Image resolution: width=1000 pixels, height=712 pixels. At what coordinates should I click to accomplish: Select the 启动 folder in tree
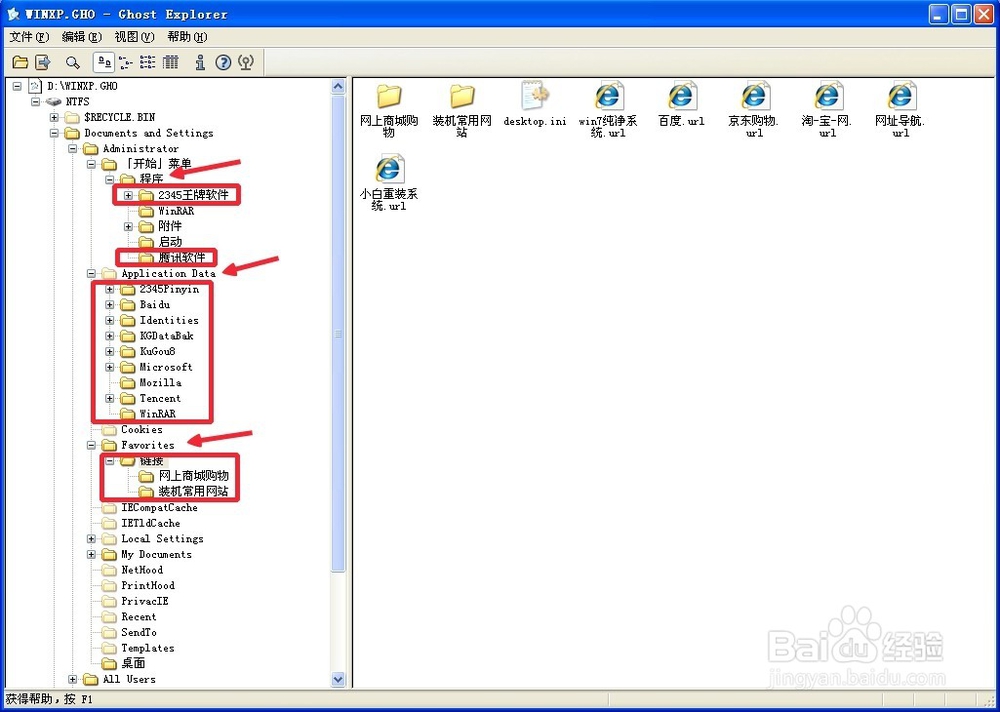(x=170, y=242)
